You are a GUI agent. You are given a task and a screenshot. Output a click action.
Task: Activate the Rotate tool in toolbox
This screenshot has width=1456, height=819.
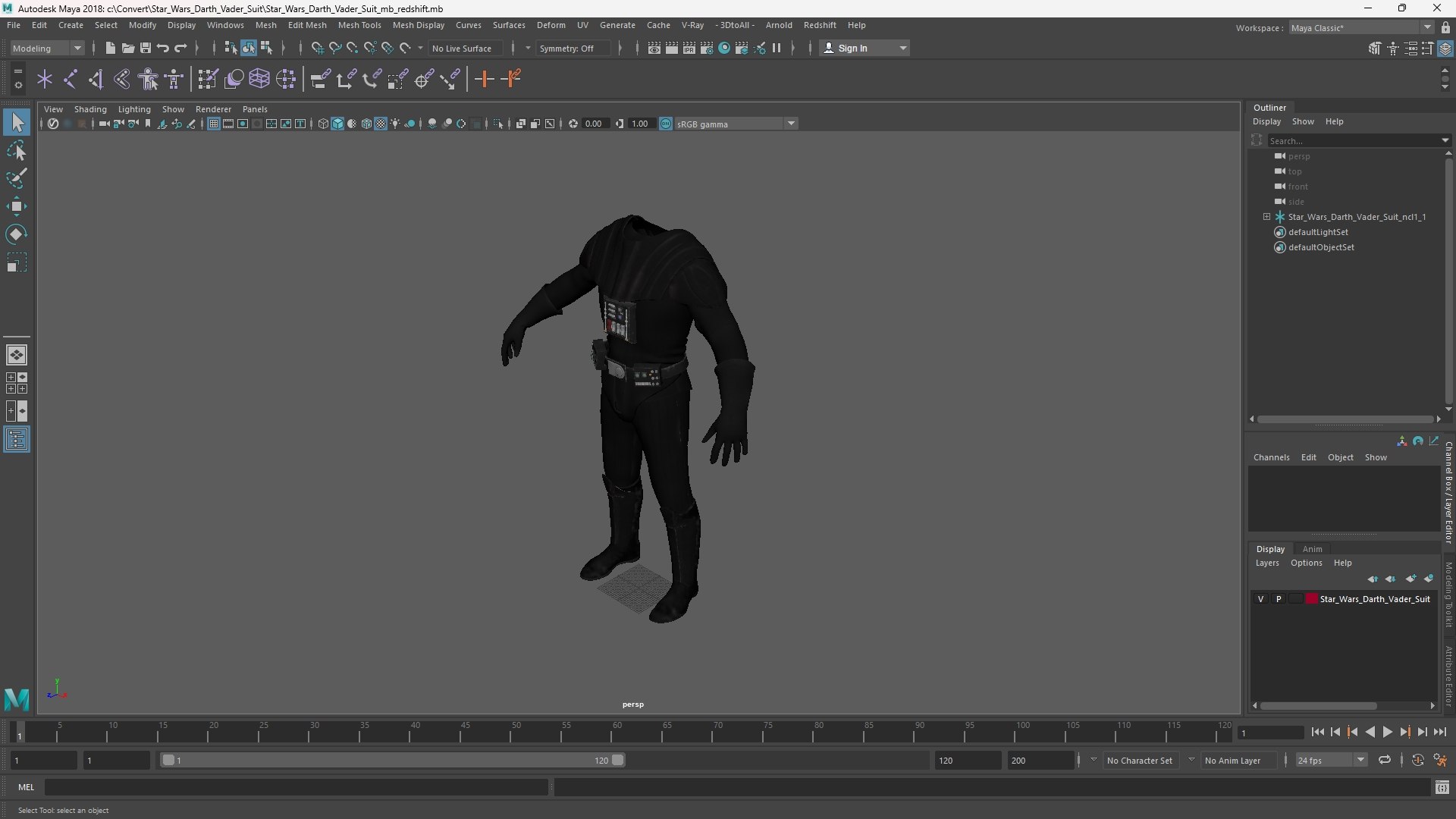[17, 234]
